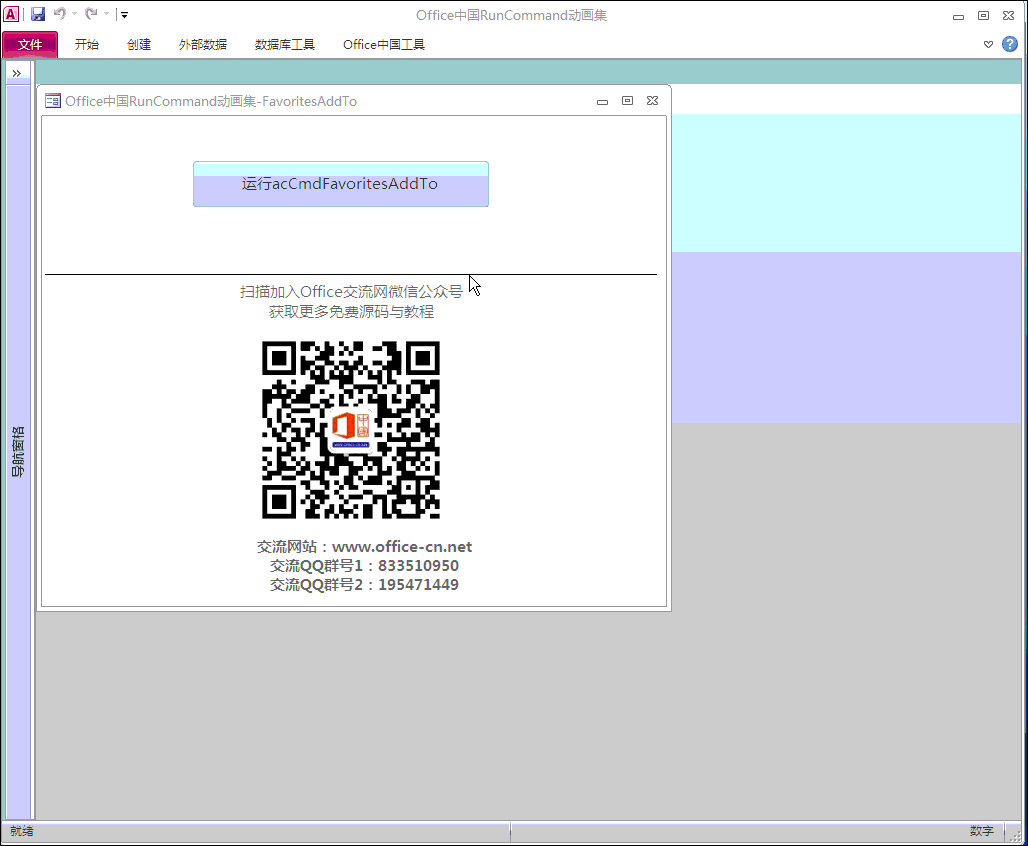
Task: Expand the navigation pane with double chevron
Action: tap(17, 73)
